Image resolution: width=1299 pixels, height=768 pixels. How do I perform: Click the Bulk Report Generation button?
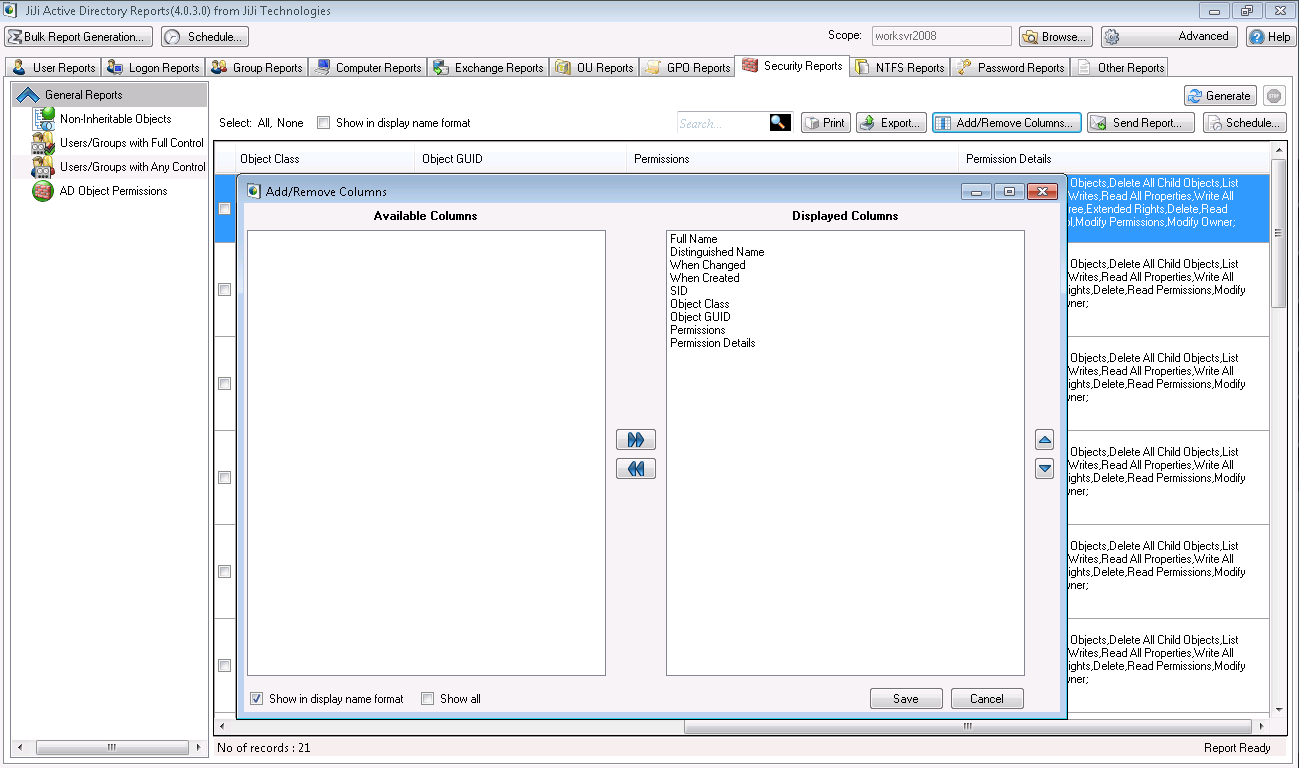(x=79, y=37)
